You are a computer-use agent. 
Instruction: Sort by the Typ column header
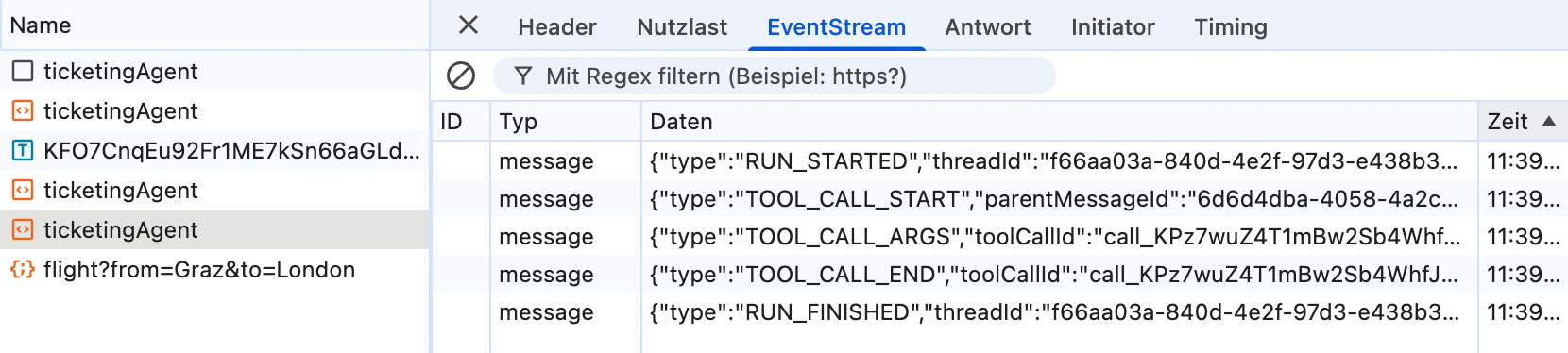(566, 122)
